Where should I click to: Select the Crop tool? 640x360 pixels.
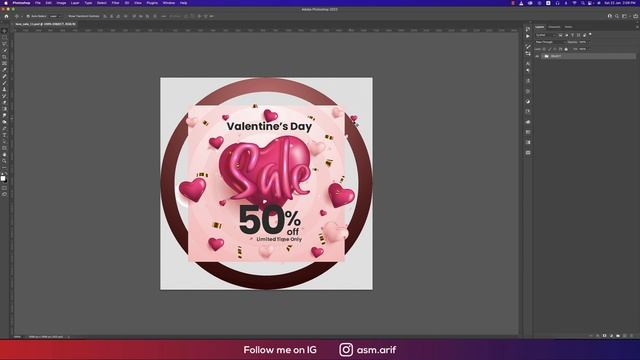4,57
